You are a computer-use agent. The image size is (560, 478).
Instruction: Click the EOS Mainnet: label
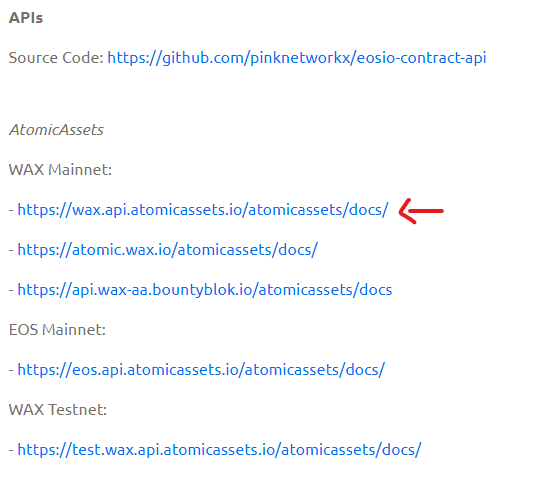coord(57,330)
